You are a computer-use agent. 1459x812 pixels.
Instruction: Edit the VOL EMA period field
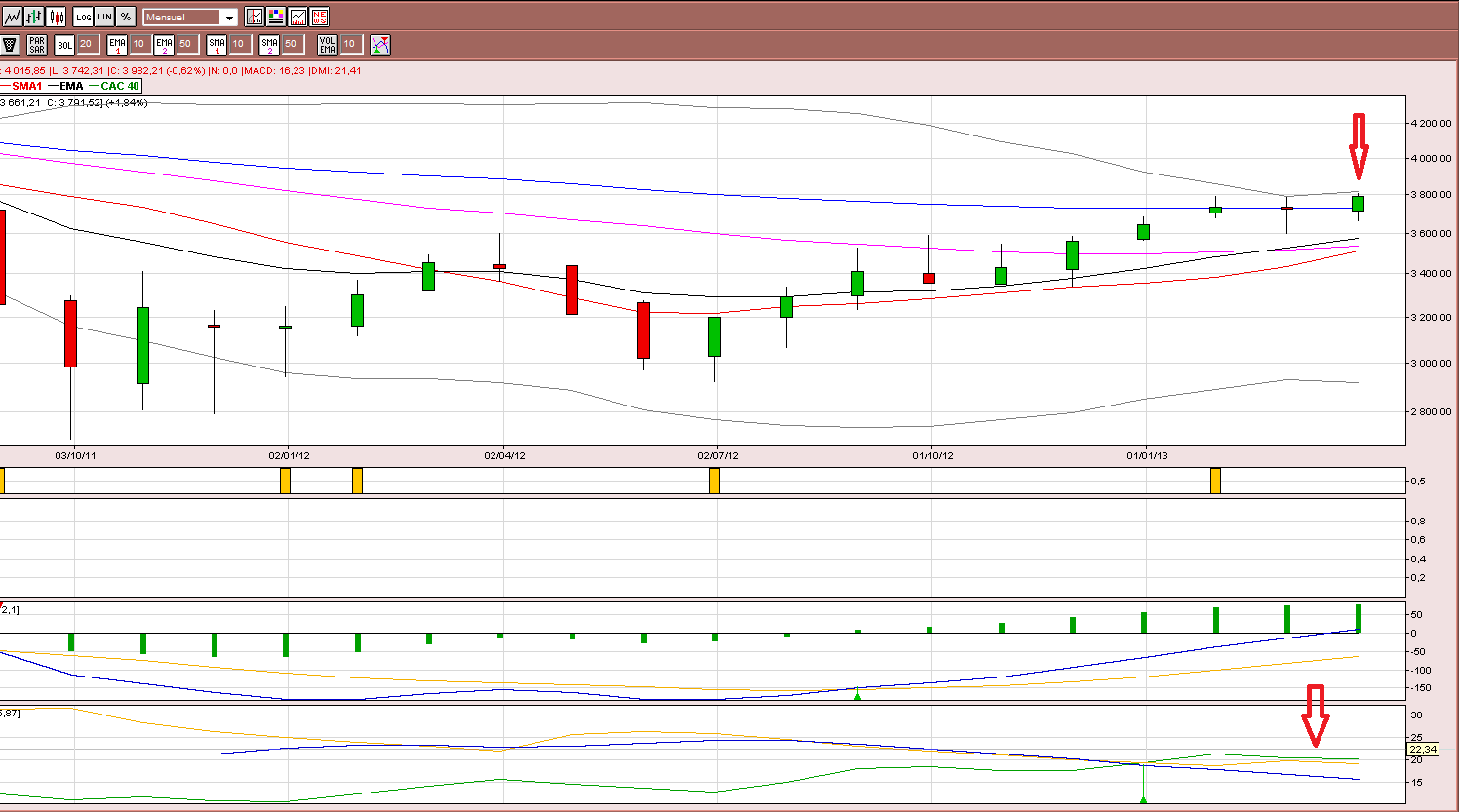[x=350, y=44]
